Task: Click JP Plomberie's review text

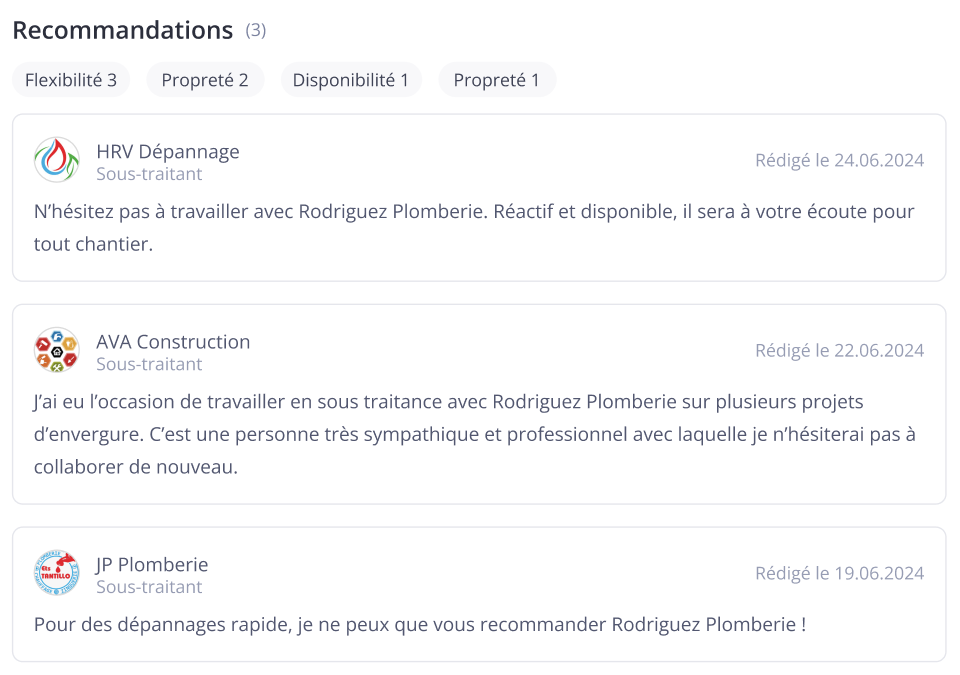Action: [x=420, y=624]
